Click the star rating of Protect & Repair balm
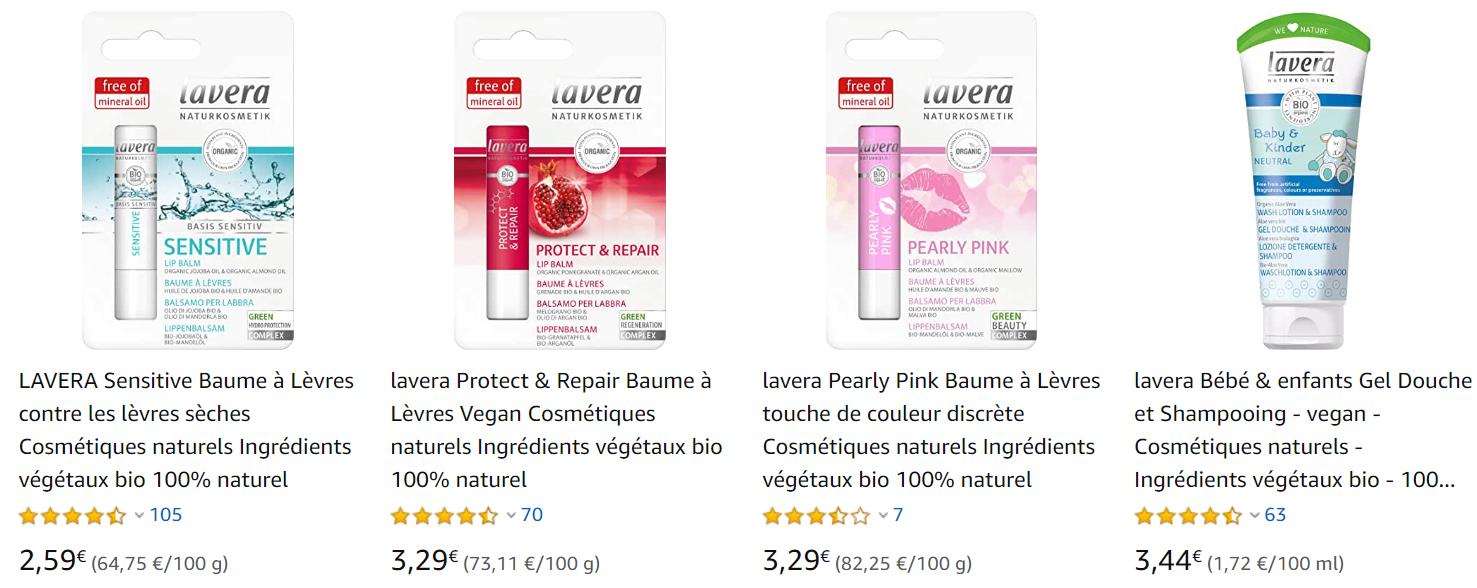The width and height of the screenshot is (1477, 588). (x=445, y=516)
